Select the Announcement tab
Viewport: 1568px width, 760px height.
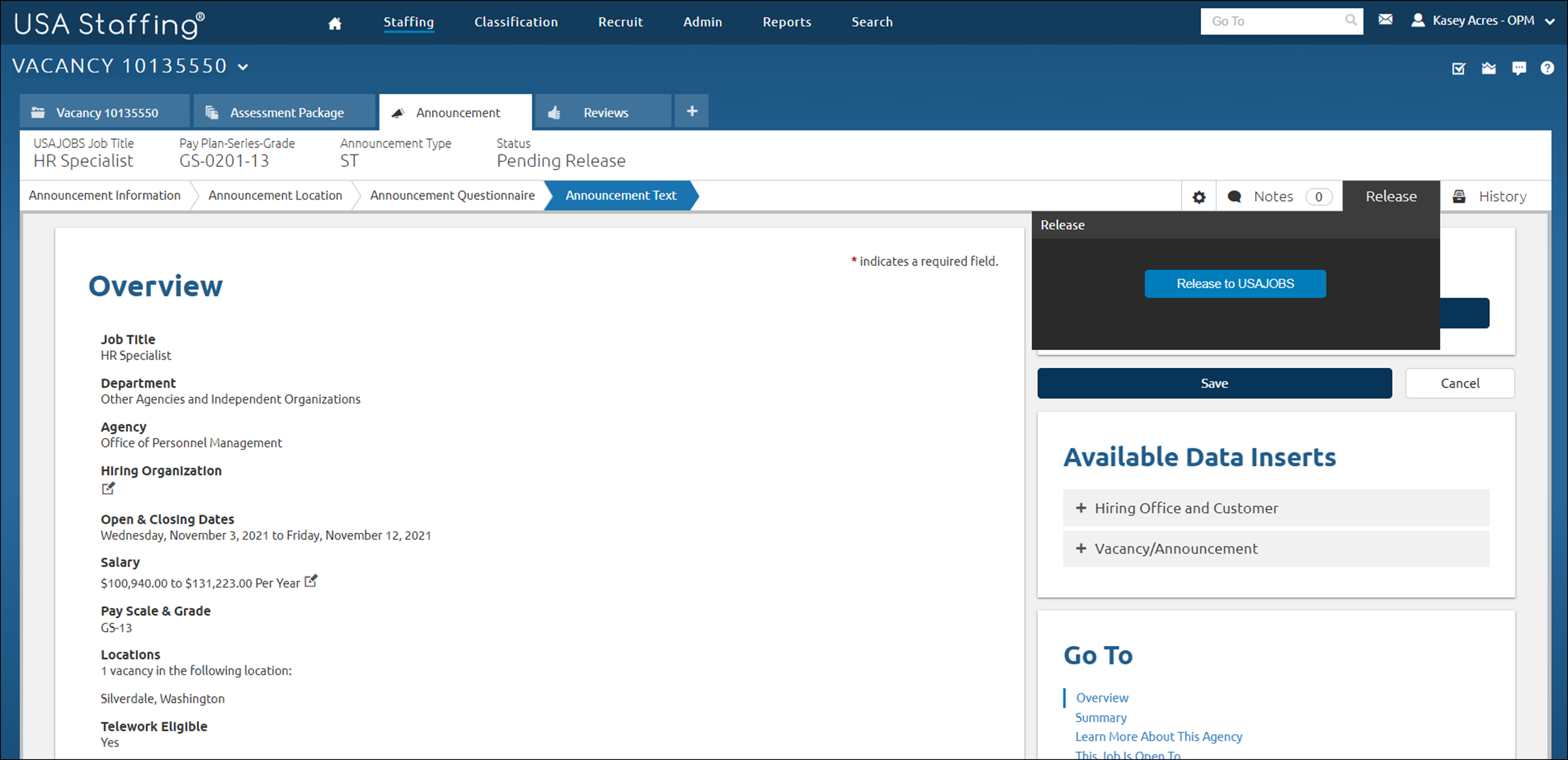click(x=456, y=112)
